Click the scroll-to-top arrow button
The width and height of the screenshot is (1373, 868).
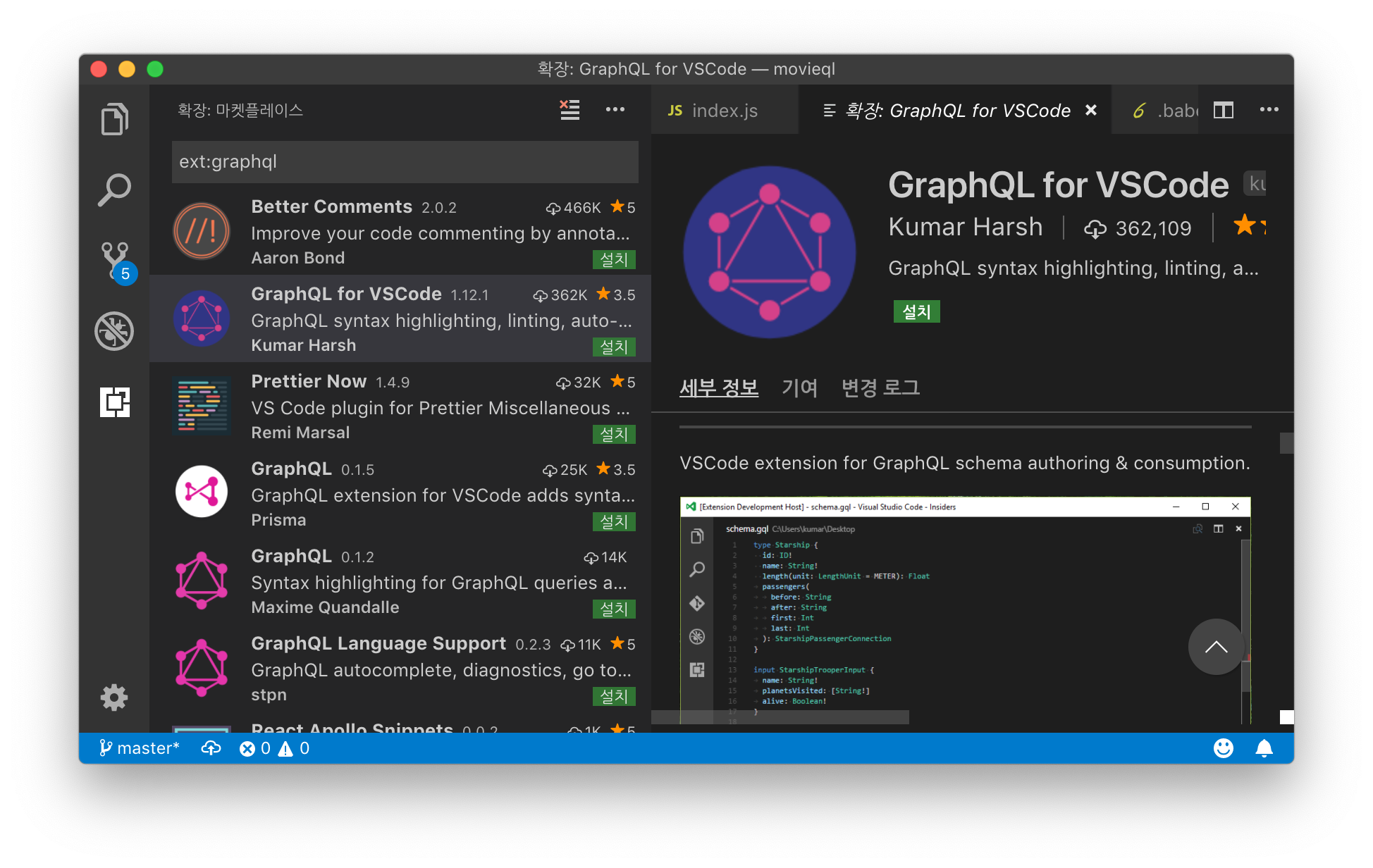tap(1216, 647)
